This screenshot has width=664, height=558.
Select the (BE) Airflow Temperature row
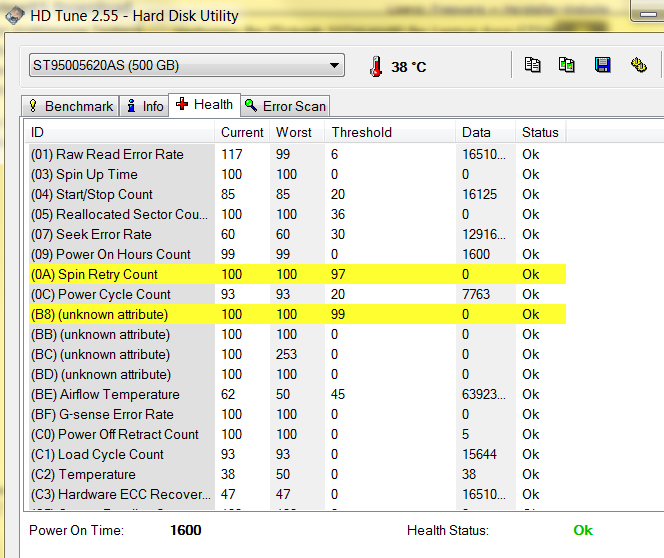pos(298,395)
